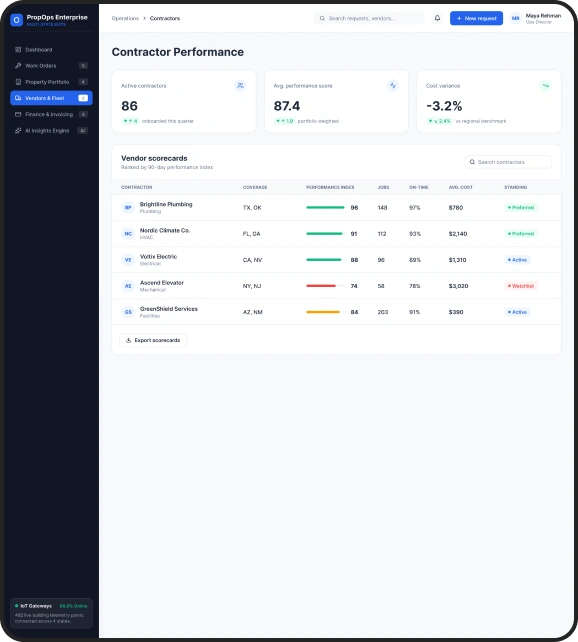This screenshot has height=642, width=578.
Task: Click the top search magnifier icon
Action: point(322,18)
